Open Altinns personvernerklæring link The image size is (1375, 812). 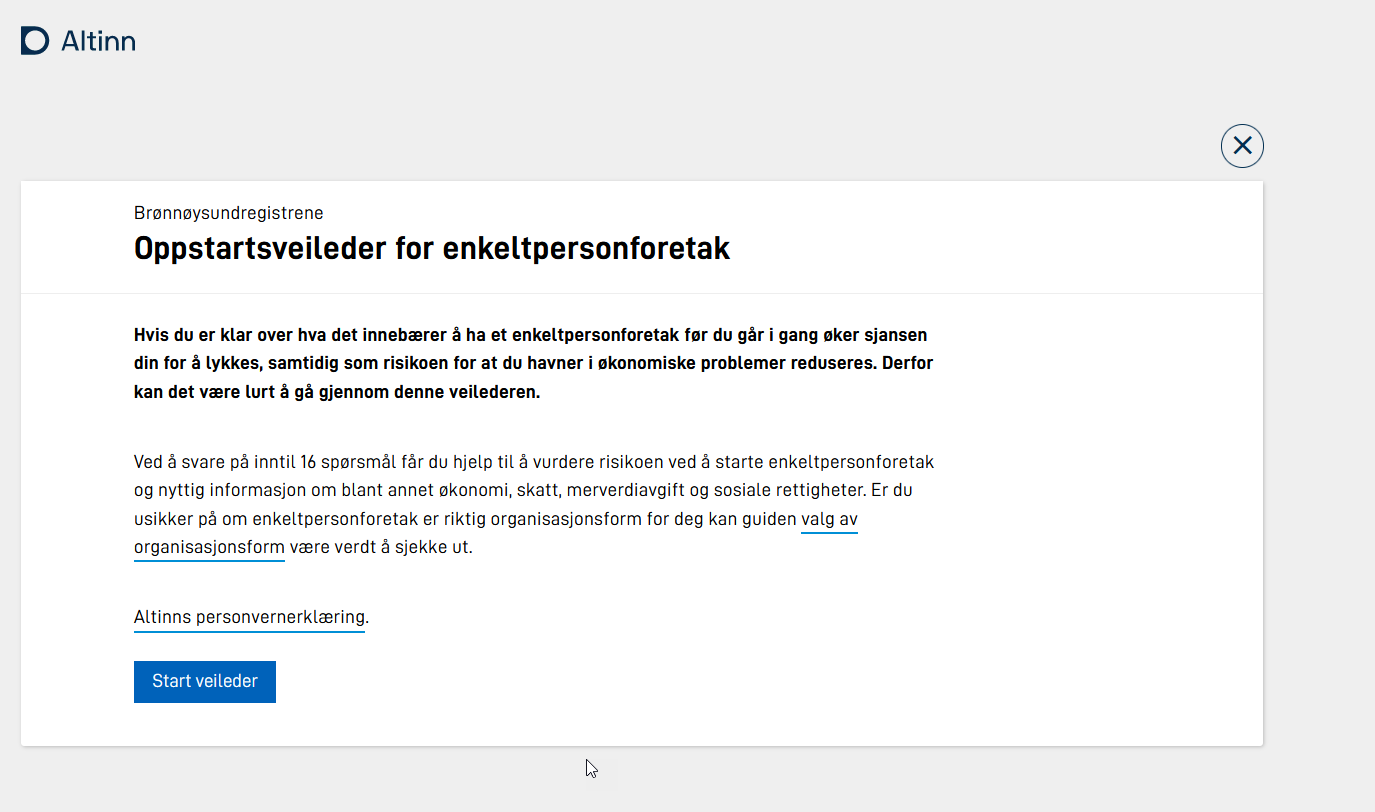(x=249, y=617)
